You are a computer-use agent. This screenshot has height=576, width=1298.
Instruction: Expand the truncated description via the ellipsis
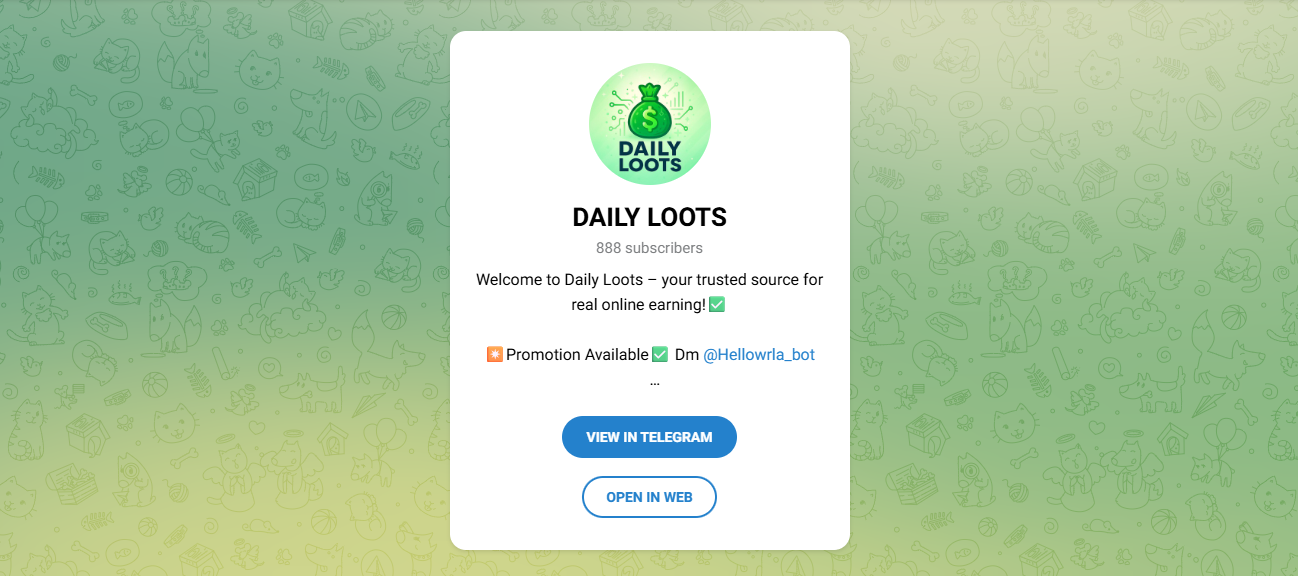pyautogui.click(x=654, y=381)
